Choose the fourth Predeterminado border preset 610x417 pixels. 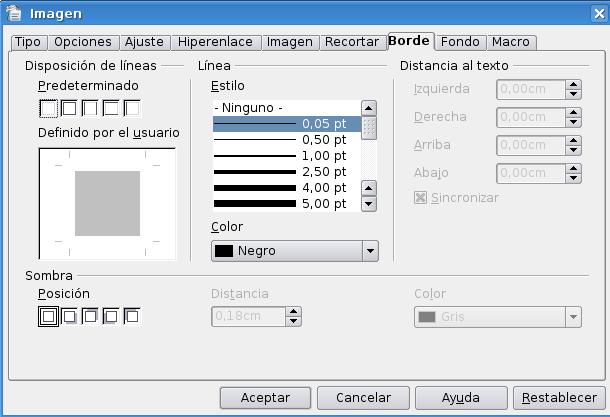[x=111, y=108]
